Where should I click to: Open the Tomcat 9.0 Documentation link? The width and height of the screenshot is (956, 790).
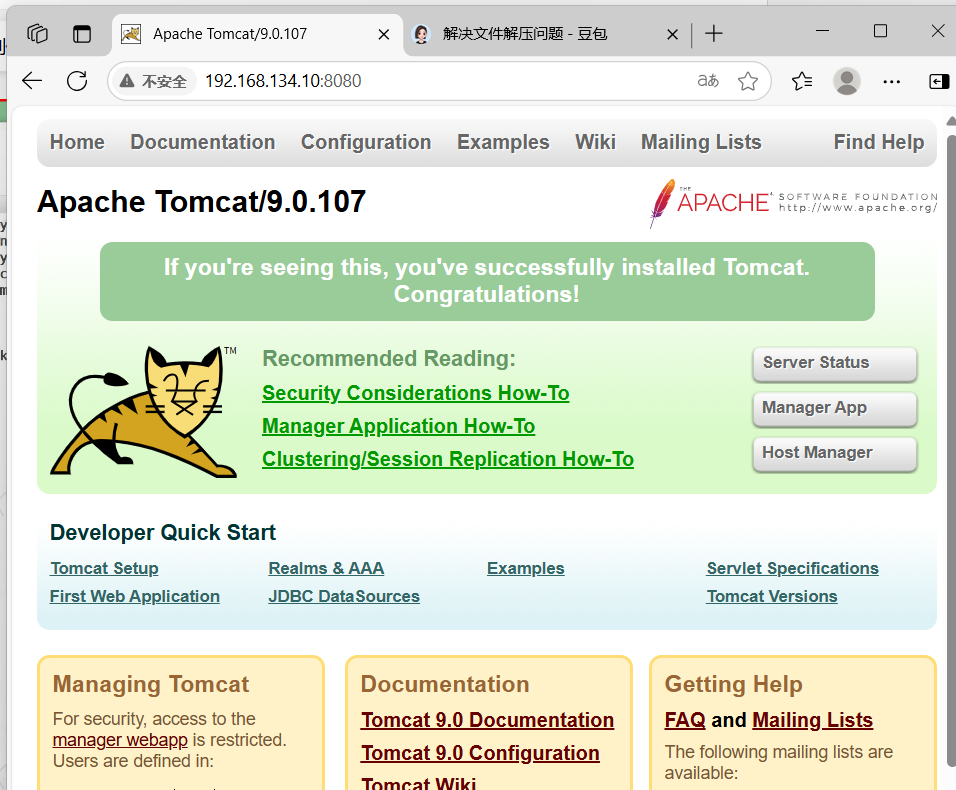click(487, 720)
